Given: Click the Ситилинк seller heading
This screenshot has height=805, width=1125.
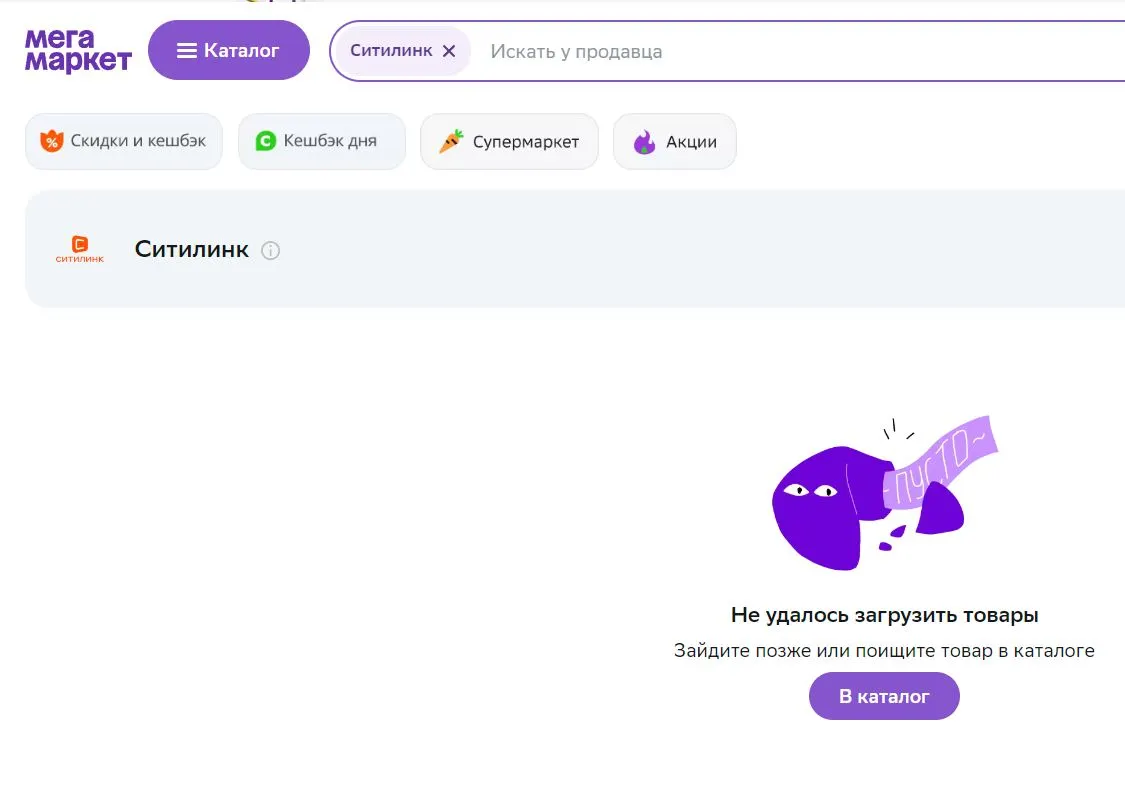Looking at the screenshot, I should pos(192,249).
